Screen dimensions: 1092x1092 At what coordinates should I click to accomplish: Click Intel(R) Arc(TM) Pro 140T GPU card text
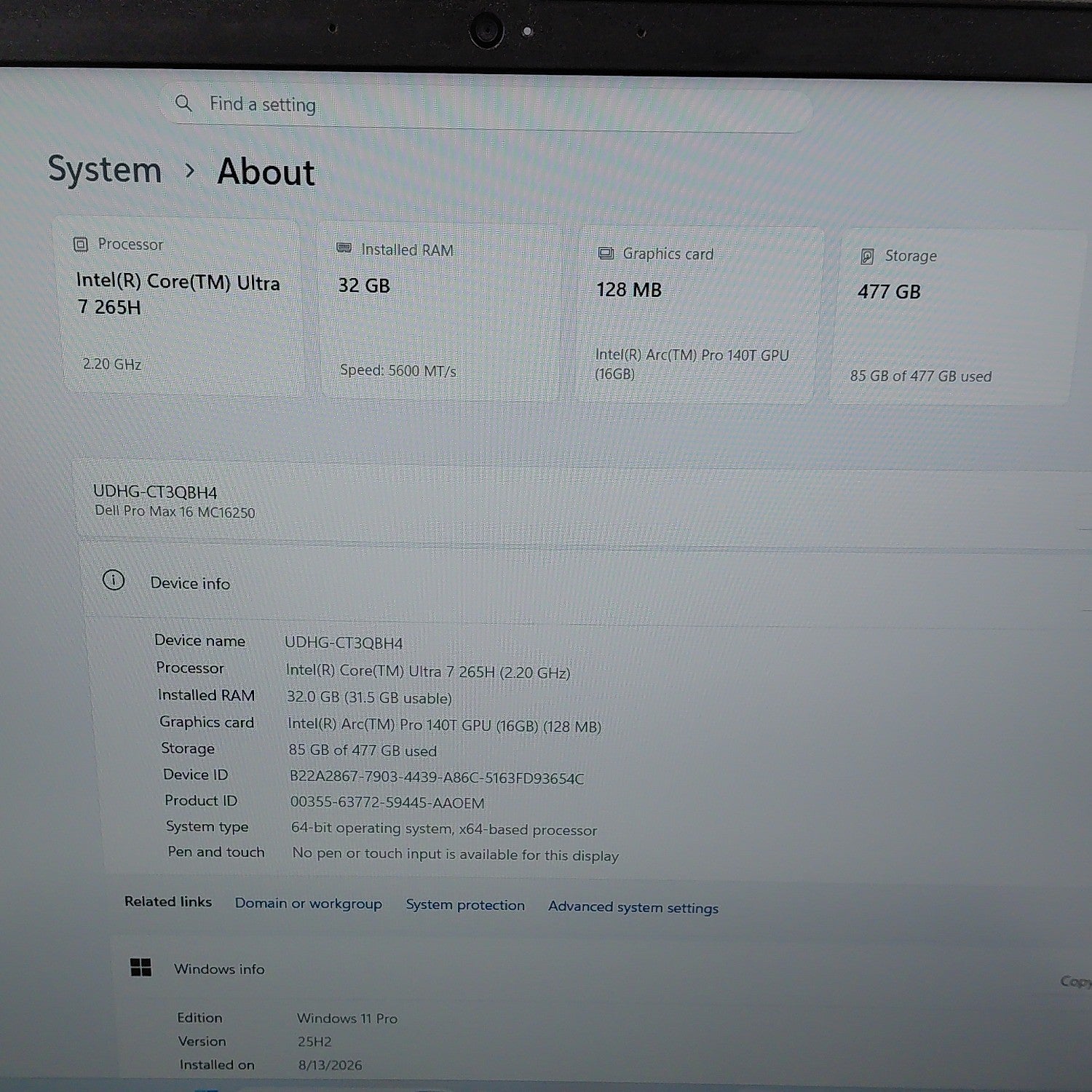click(x=692, y=364)
